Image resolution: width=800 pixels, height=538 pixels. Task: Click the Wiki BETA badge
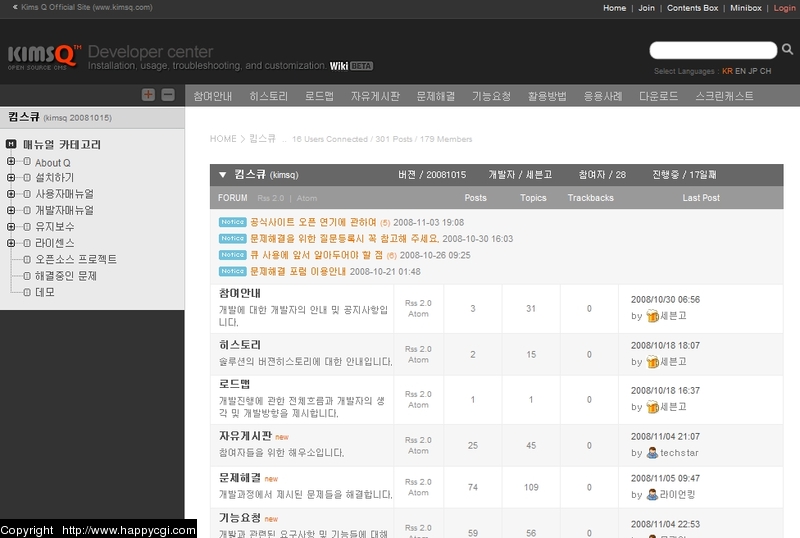point(351,66)
